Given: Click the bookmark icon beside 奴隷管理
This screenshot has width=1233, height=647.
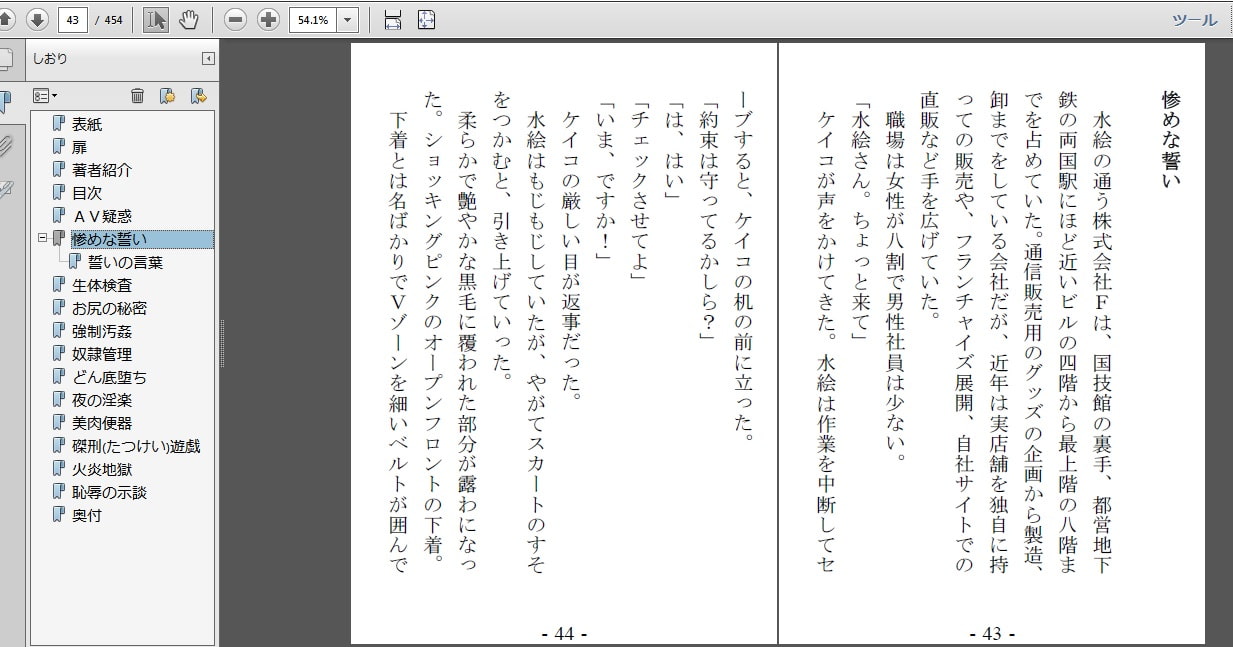Looking at the screenshot, I should click(59, 354).
